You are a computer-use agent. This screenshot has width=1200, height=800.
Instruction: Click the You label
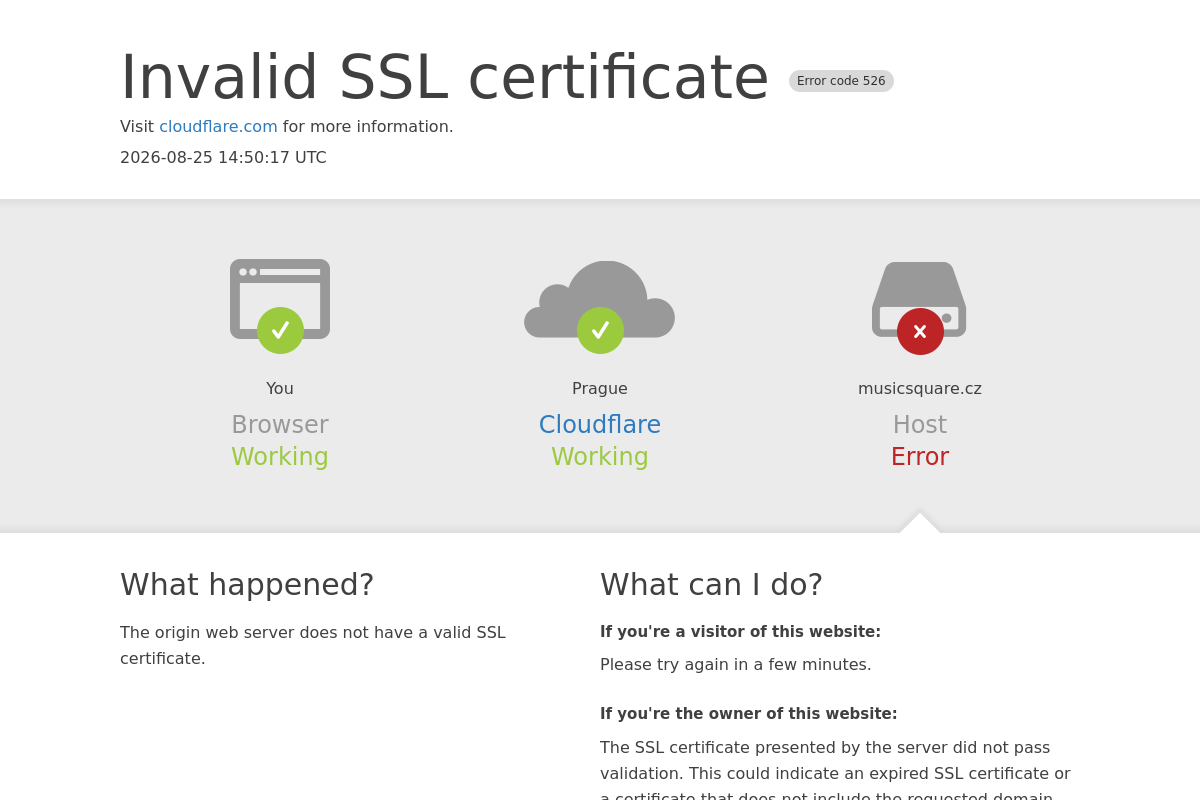pos(280,389)
